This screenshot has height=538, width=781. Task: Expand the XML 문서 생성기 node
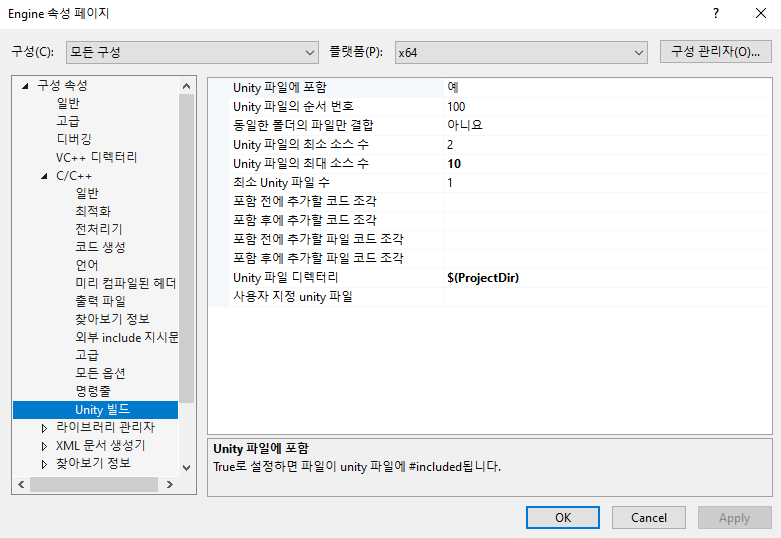tap(44, 446)
